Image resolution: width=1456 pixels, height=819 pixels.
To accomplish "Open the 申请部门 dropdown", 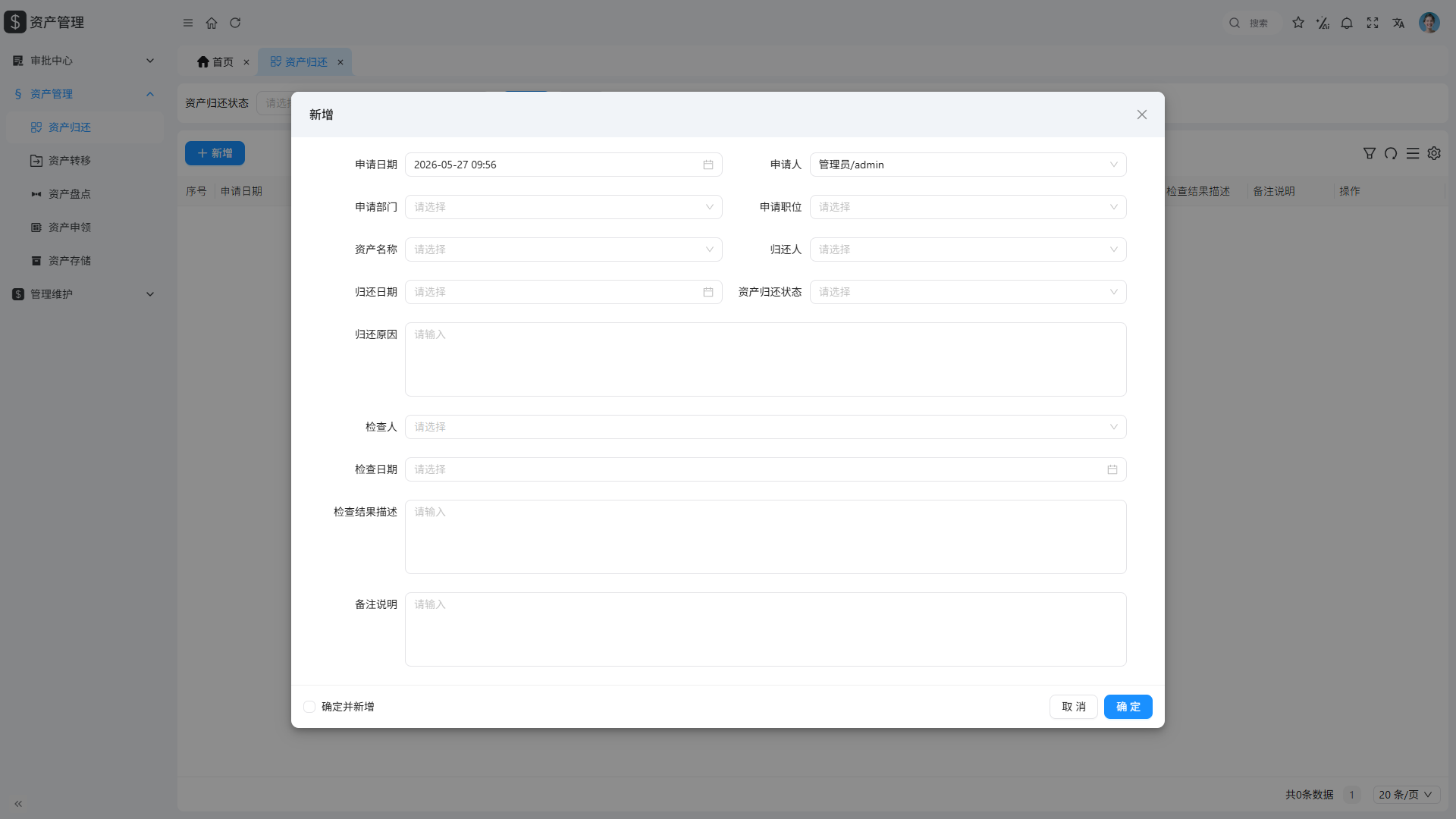I will [x=563, y=207].
